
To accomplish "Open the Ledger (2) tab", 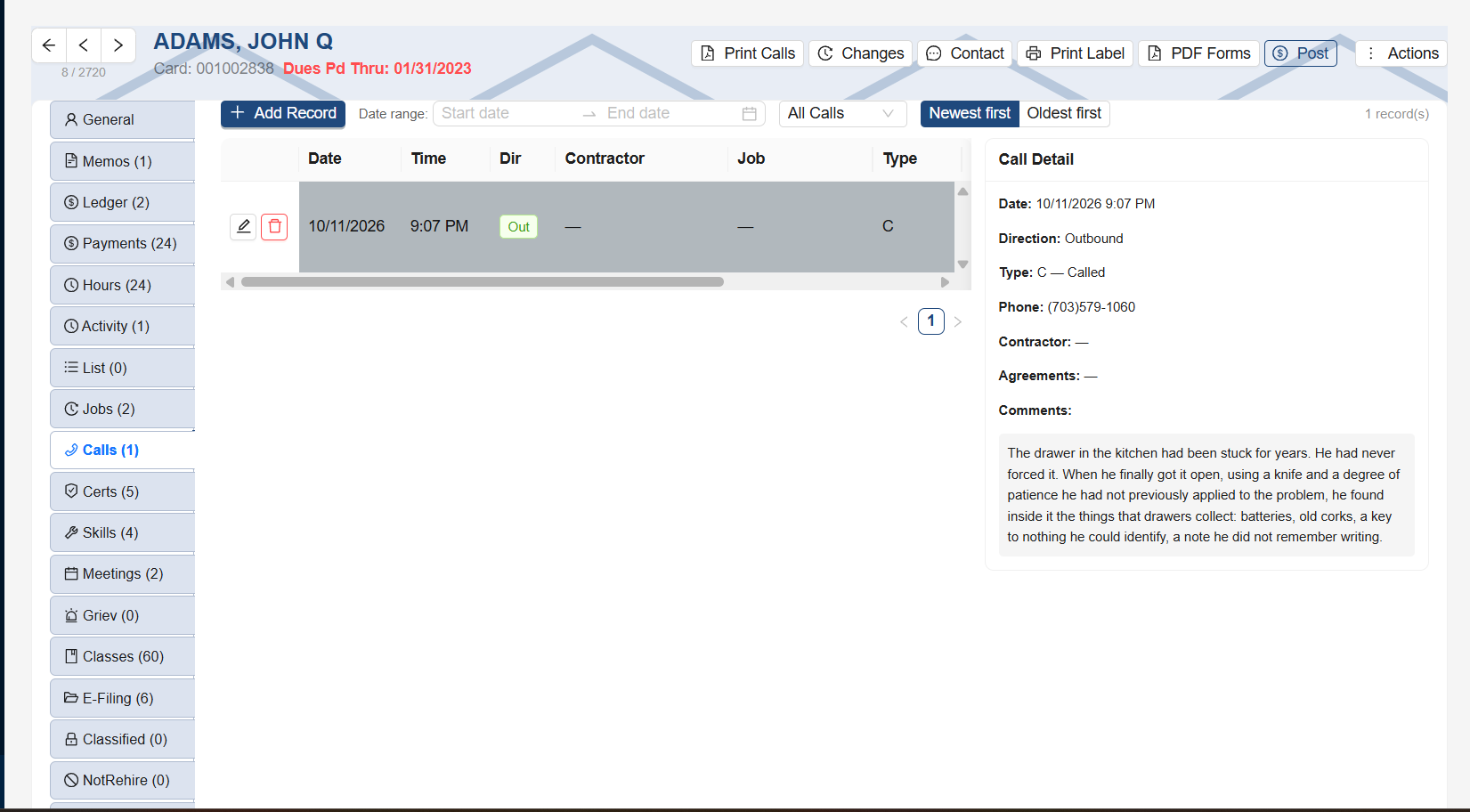I will 122,202.
